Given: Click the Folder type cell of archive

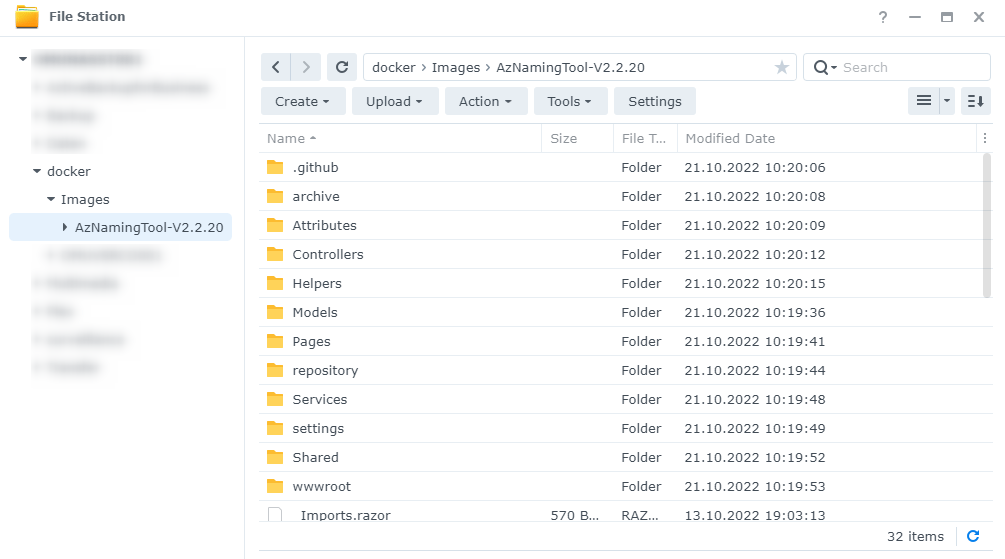Looking at the screenshot, I should click(x=641, y=196).
